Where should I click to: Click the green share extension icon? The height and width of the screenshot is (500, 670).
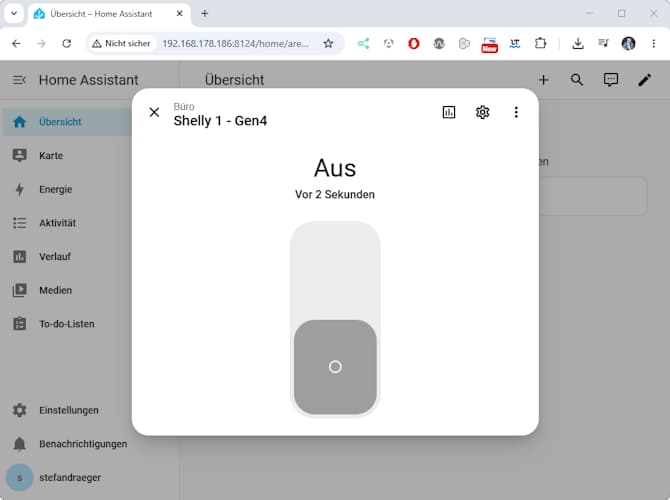[363, 44]
